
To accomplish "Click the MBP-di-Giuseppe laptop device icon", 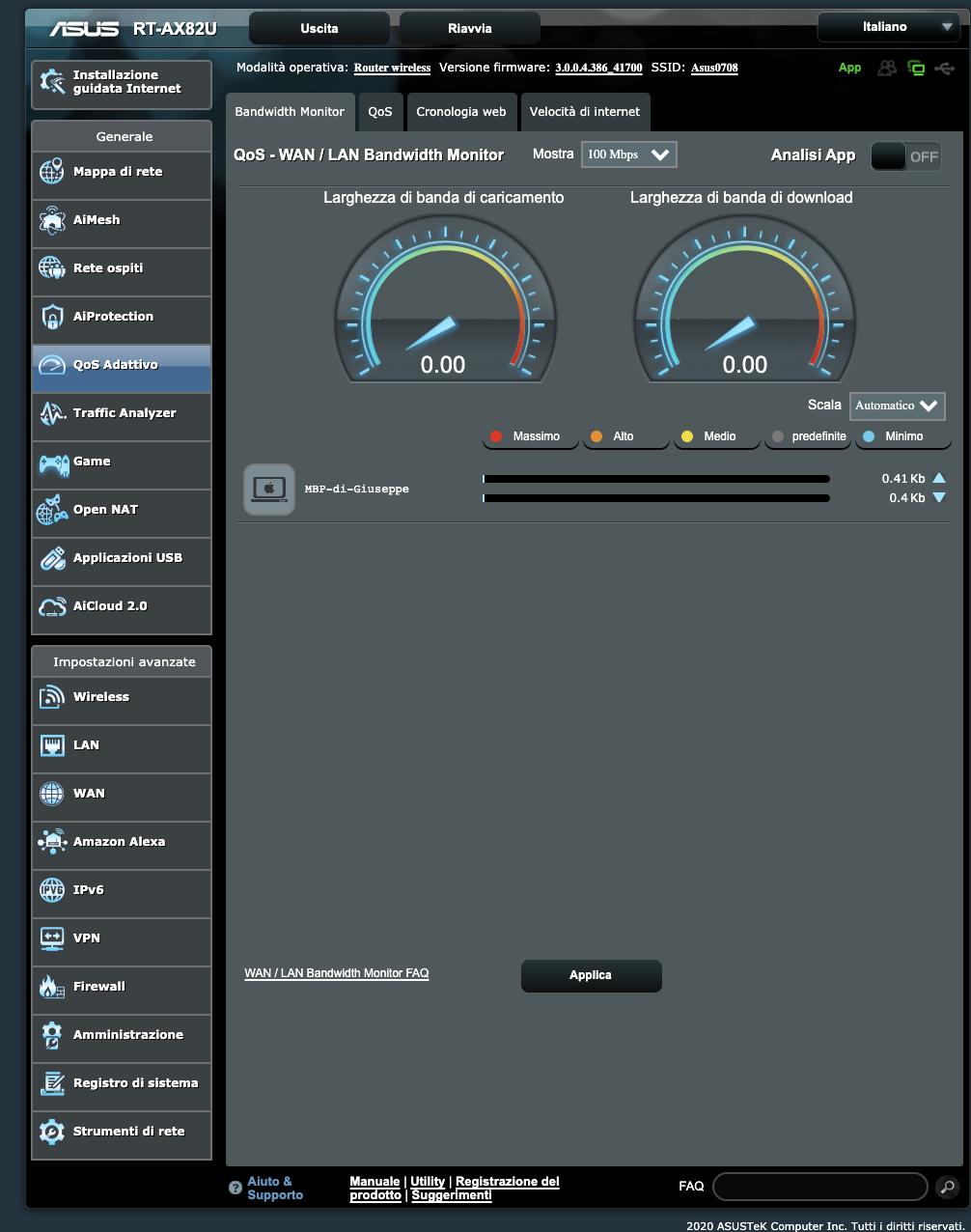I will 269,490.
